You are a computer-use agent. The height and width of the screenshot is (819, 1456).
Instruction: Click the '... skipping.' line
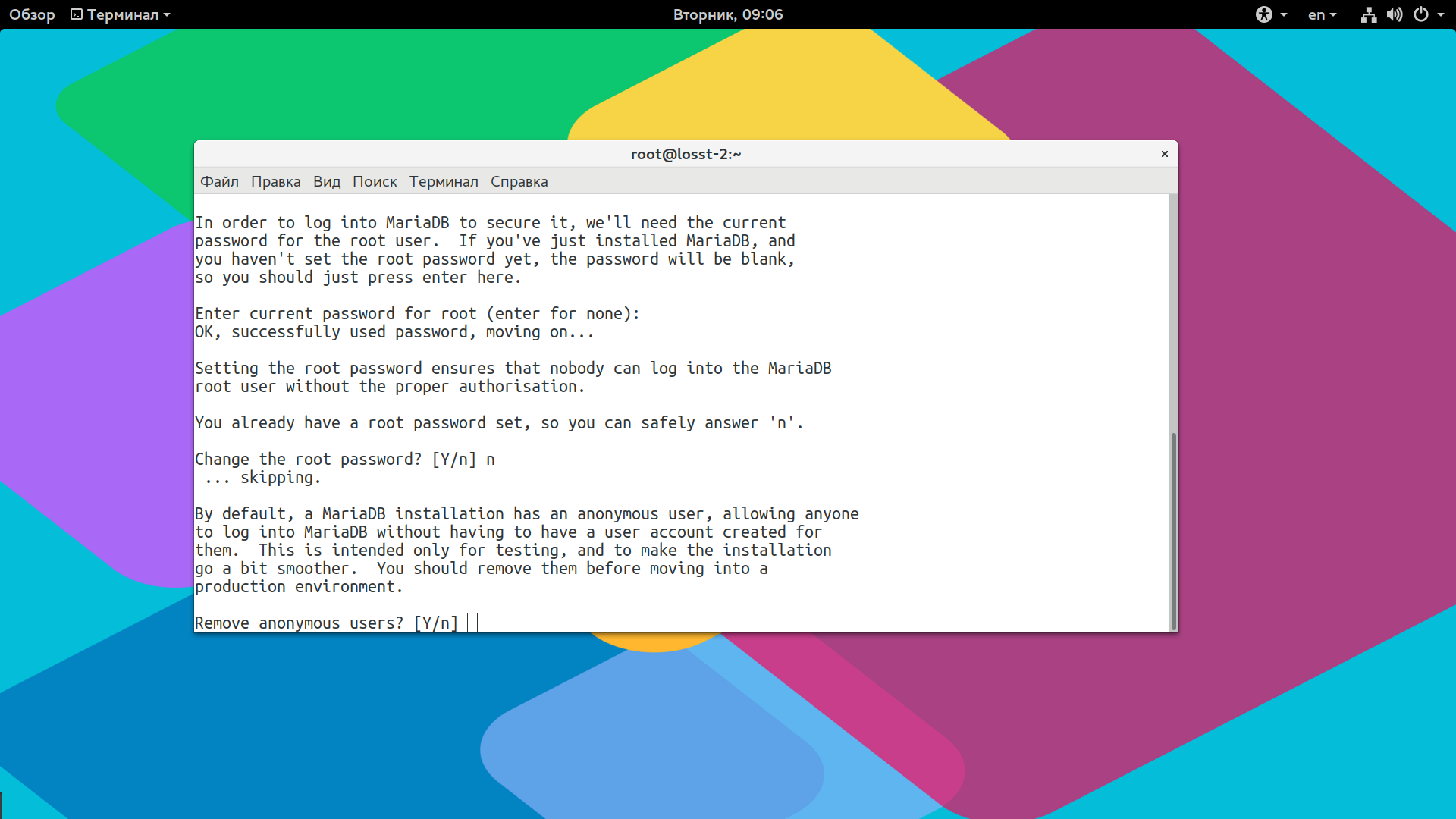click(x=263, y=478)
